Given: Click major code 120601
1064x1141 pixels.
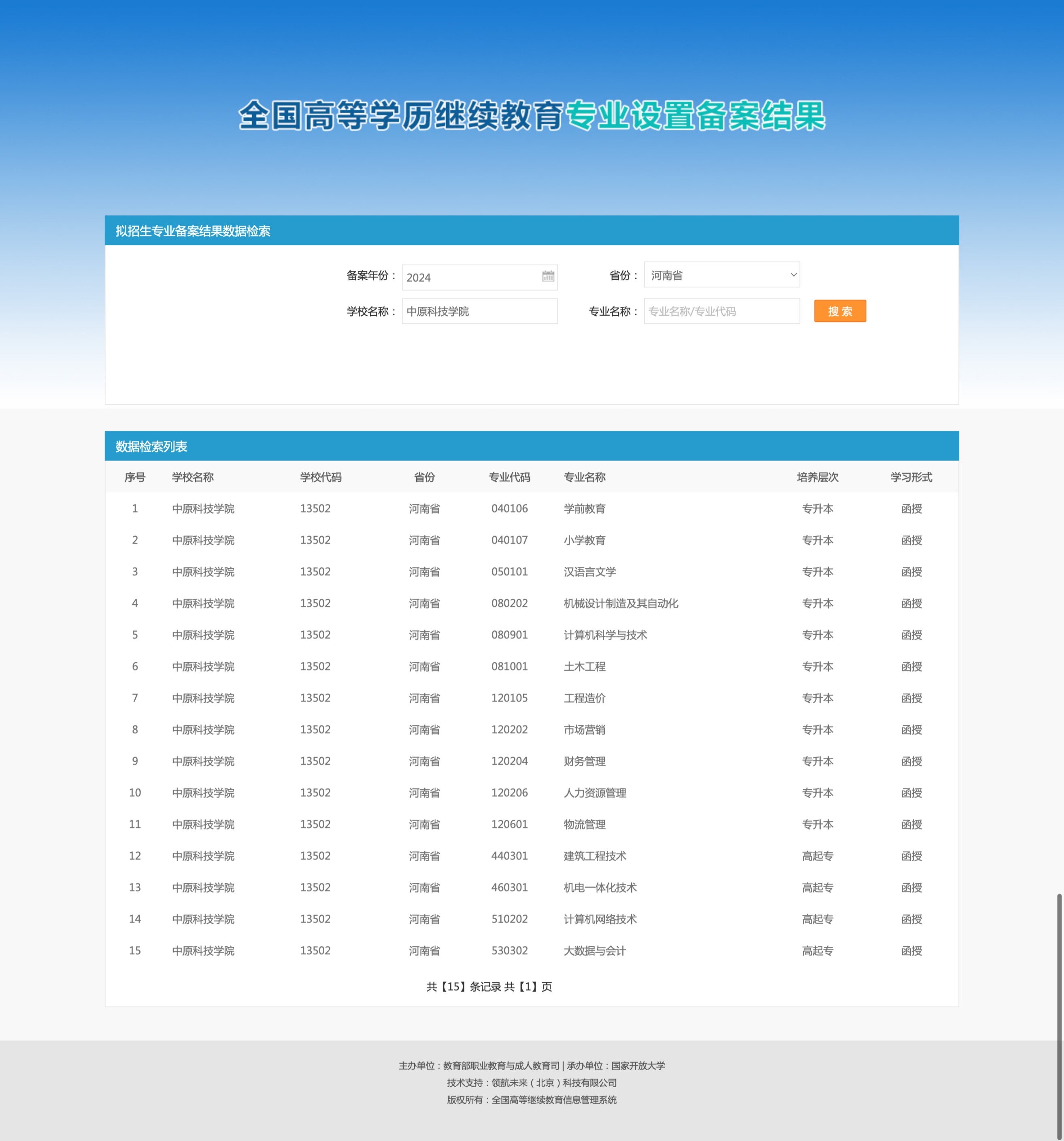Looking at the screenshot, I should point(509,824).
